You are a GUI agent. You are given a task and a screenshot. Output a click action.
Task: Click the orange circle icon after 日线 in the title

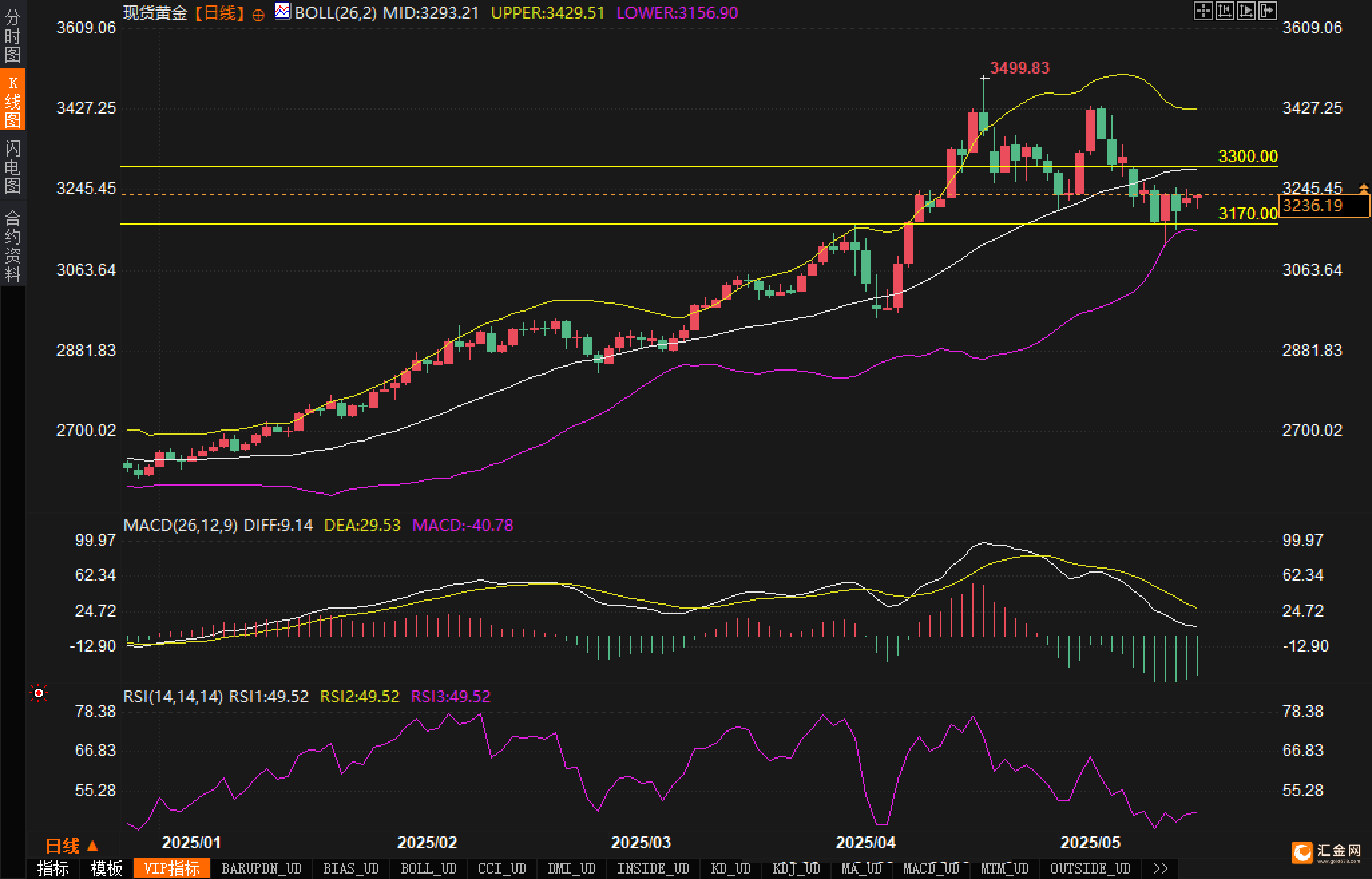258,15
